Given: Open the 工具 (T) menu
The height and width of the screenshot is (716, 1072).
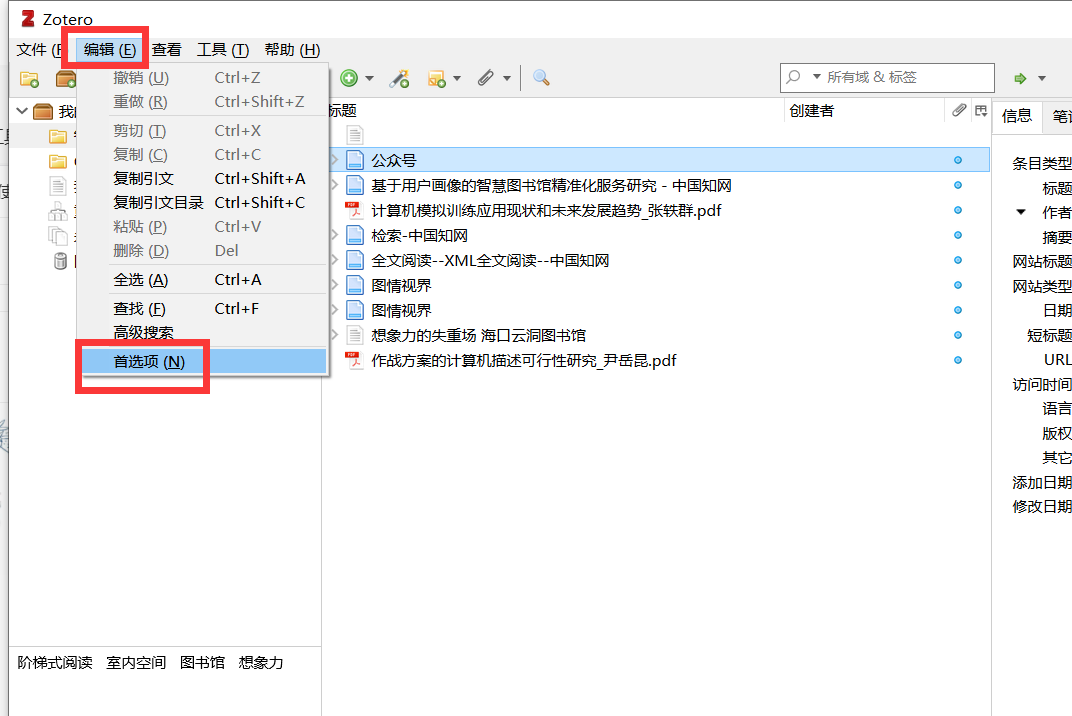Looking at the screenshot, I should pos(223,50).
